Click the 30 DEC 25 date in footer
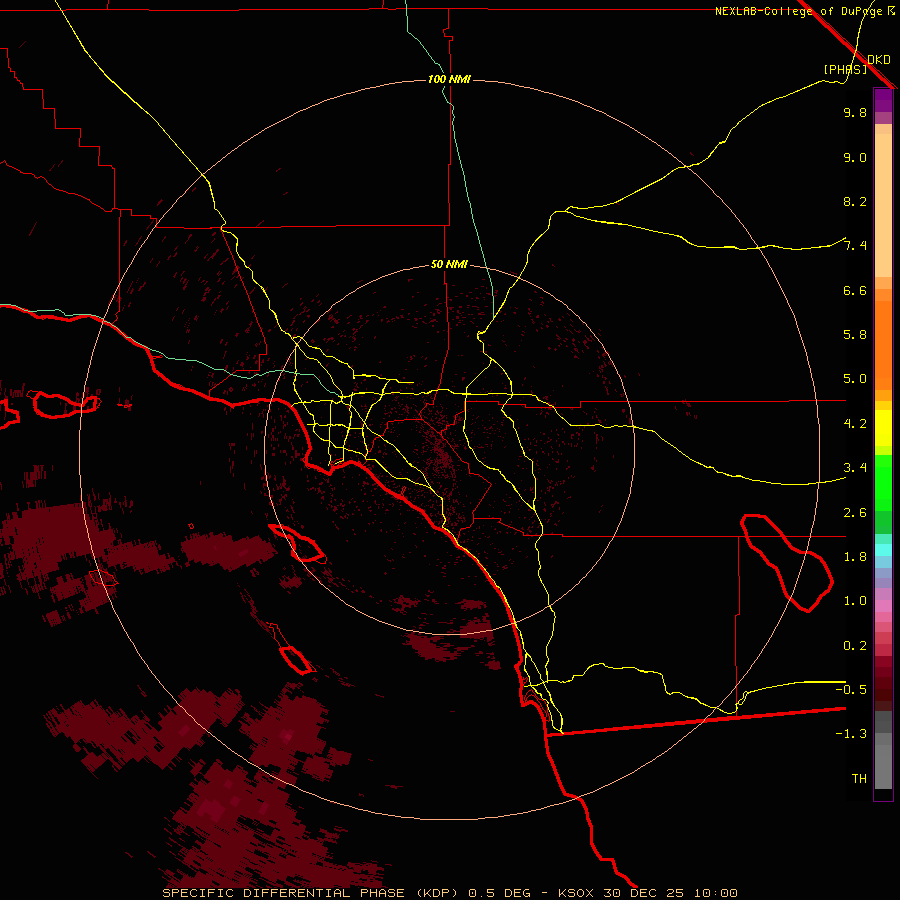Image resolution: width=900 pixels, height=900 pixels. (643, 893)
